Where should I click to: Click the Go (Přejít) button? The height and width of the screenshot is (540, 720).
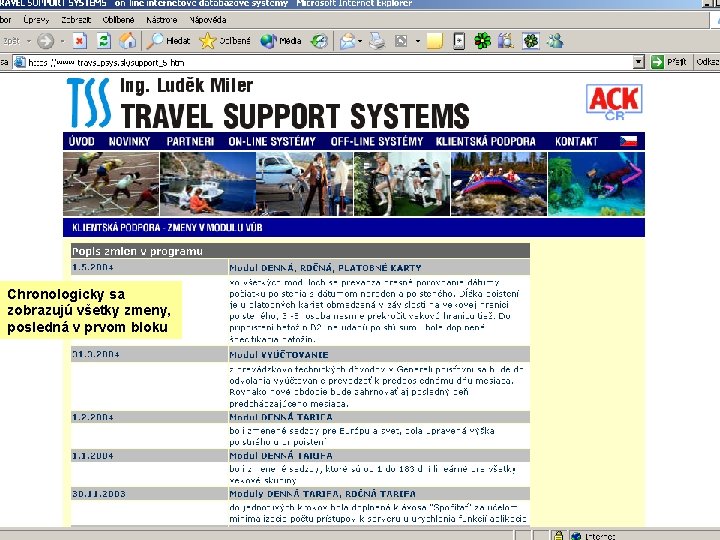point(669,62)
